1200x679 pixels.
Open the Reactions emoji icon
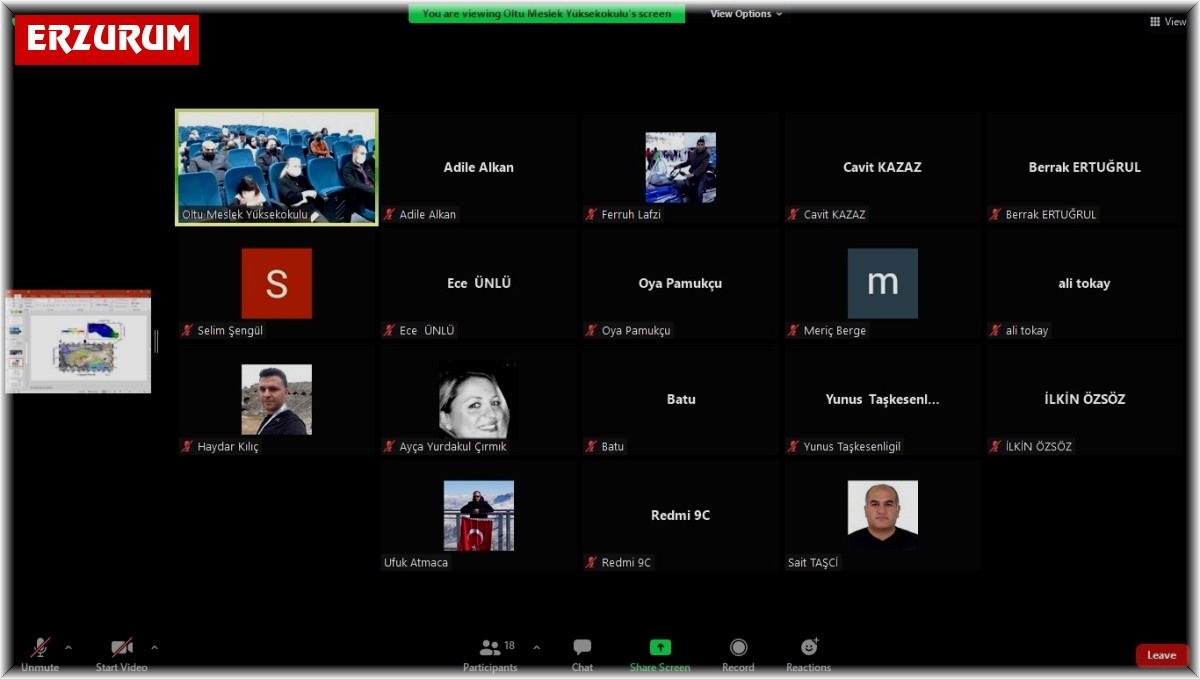click(x=809, y=648)
